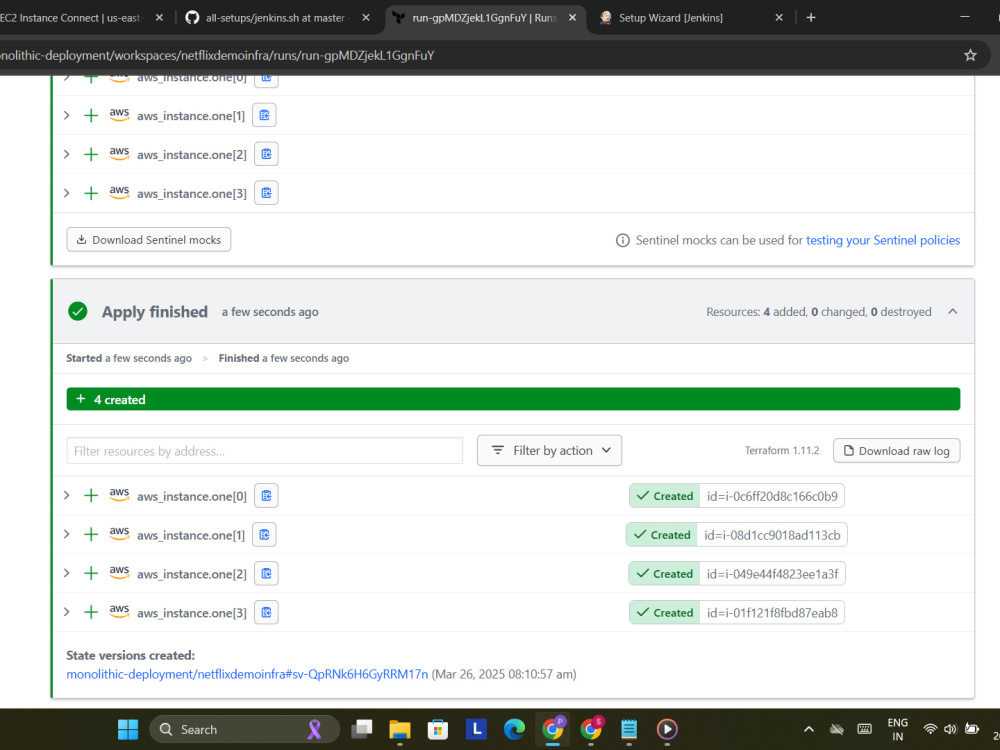Switch to Chrome profile S on taskbar

tap(591, 729)
